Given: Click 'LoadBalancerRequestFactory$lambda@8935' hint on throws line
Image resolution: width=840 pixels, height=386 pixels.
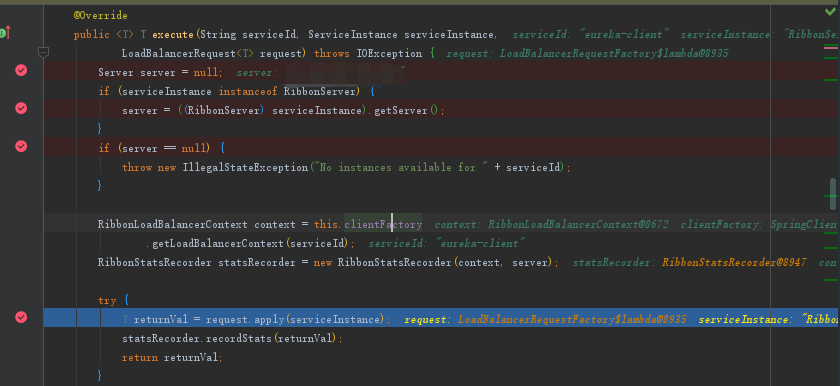Looking at the screenshot, I should [614, 54].
